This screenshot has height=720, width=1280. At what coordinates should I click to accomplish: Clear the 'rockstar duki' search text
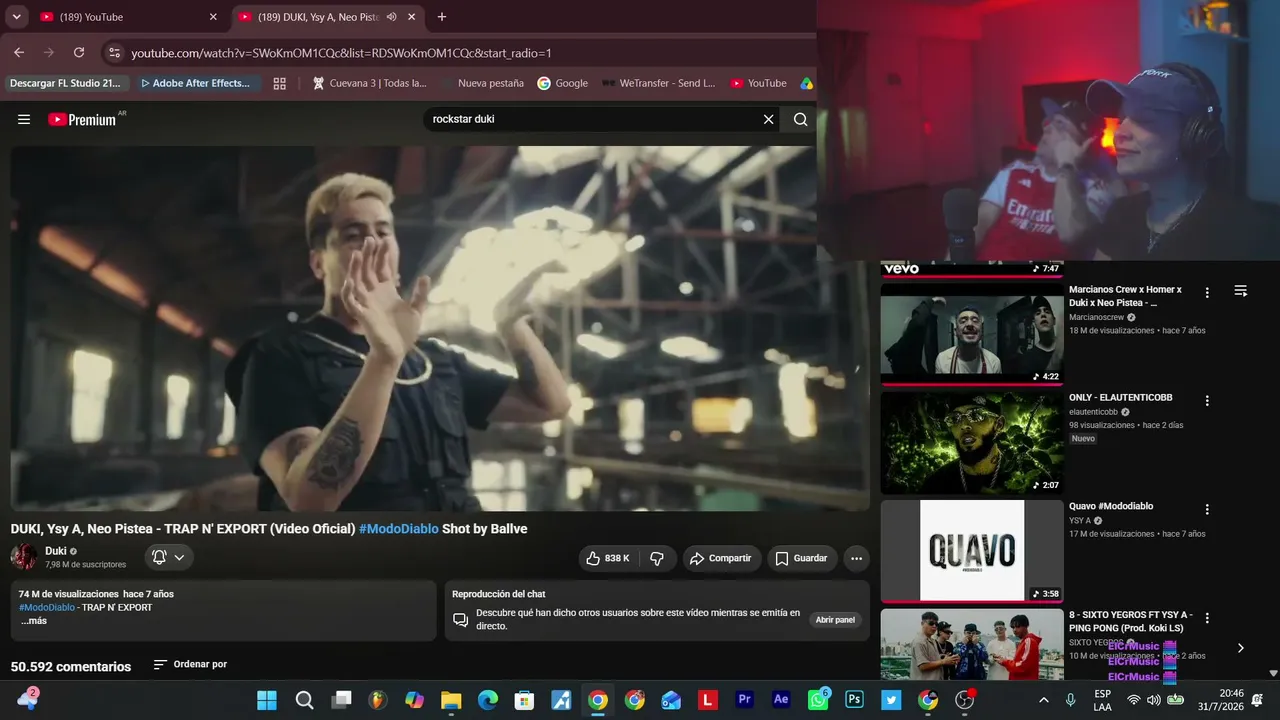pos(768,119)
